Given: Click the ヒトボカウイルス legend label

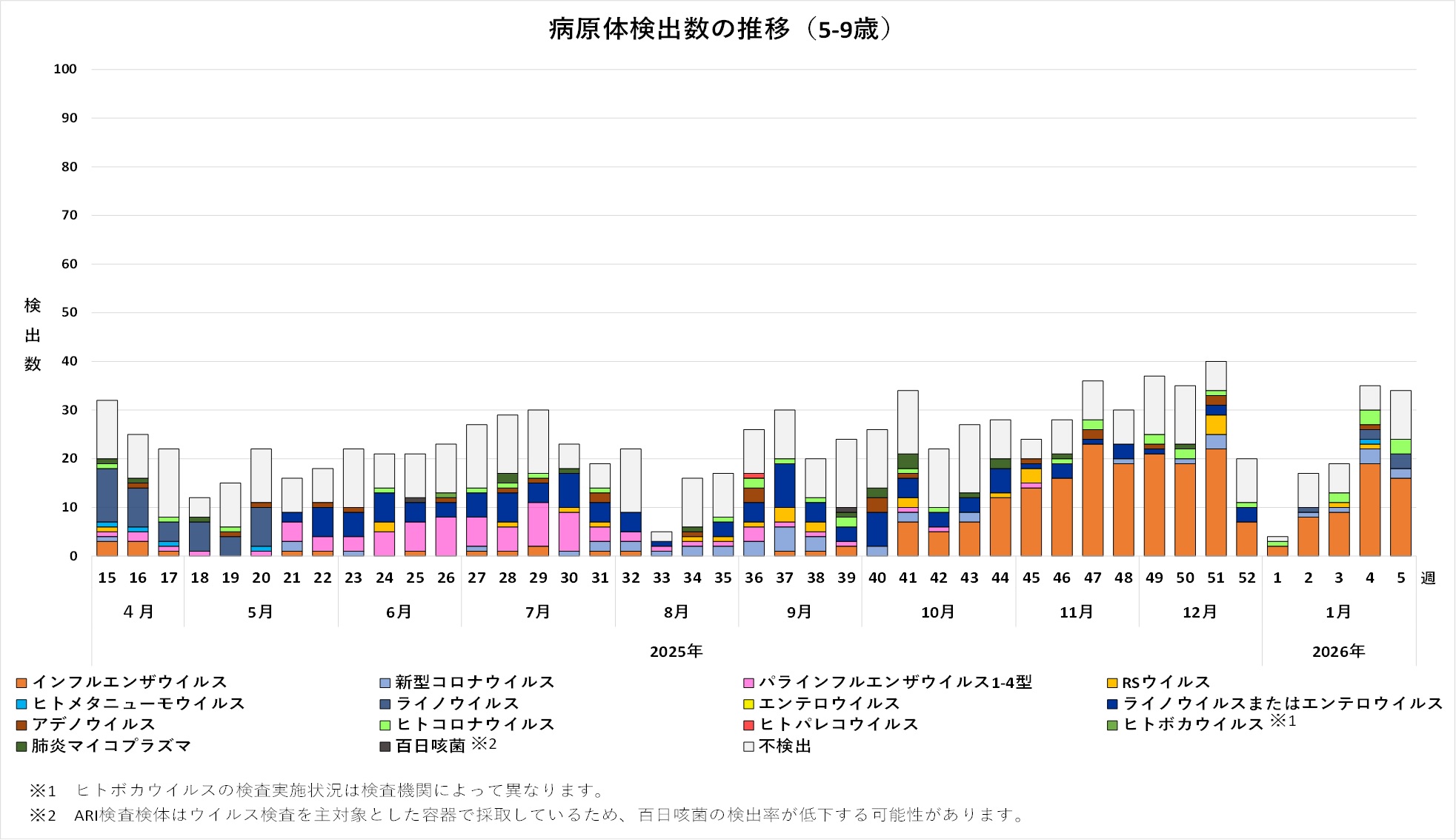Looking at the screenshot, I should (x=1193, y=724).
